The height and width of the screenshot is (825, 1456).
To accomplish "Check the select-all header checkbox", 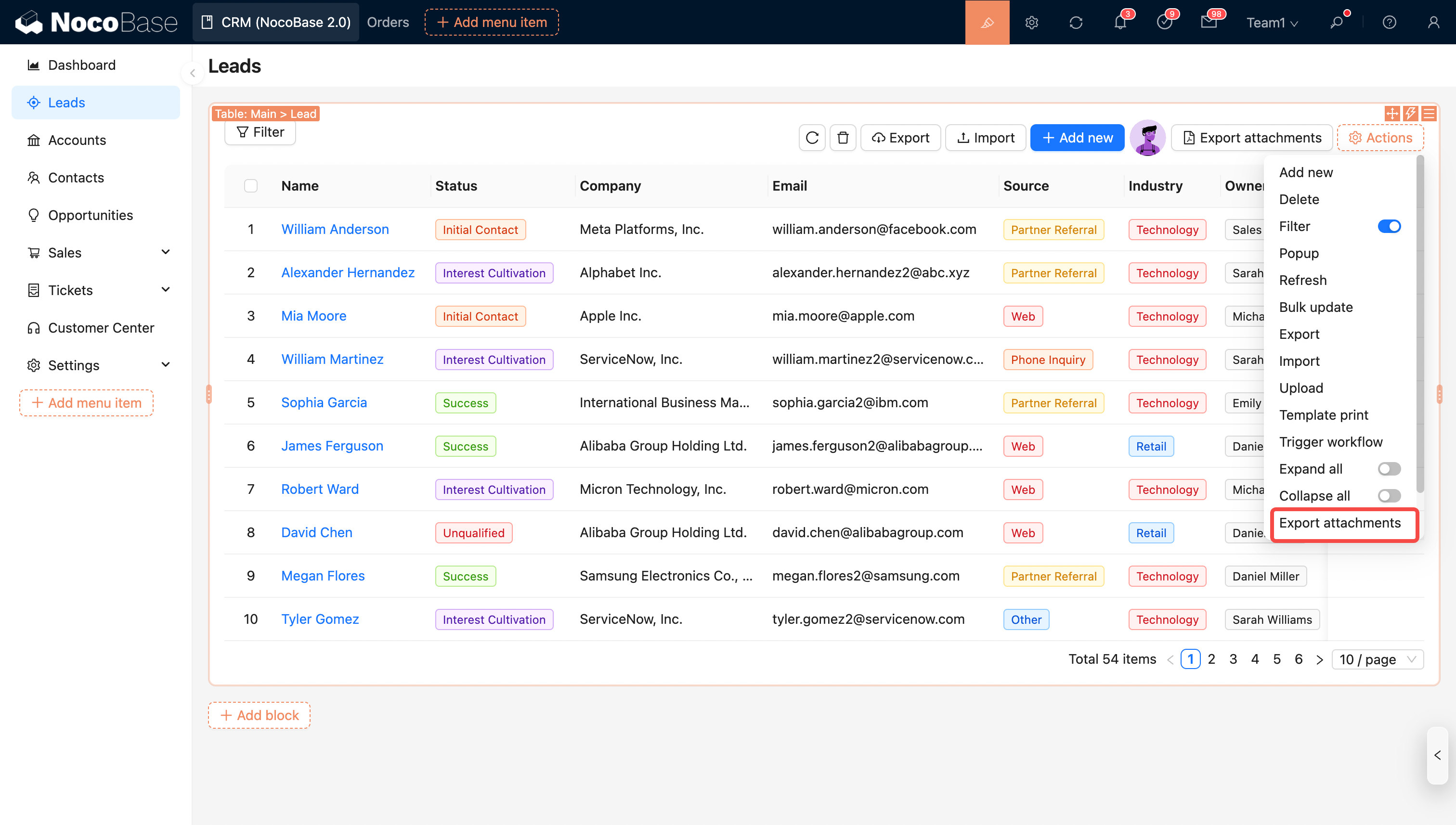I will tap(250, 186).
